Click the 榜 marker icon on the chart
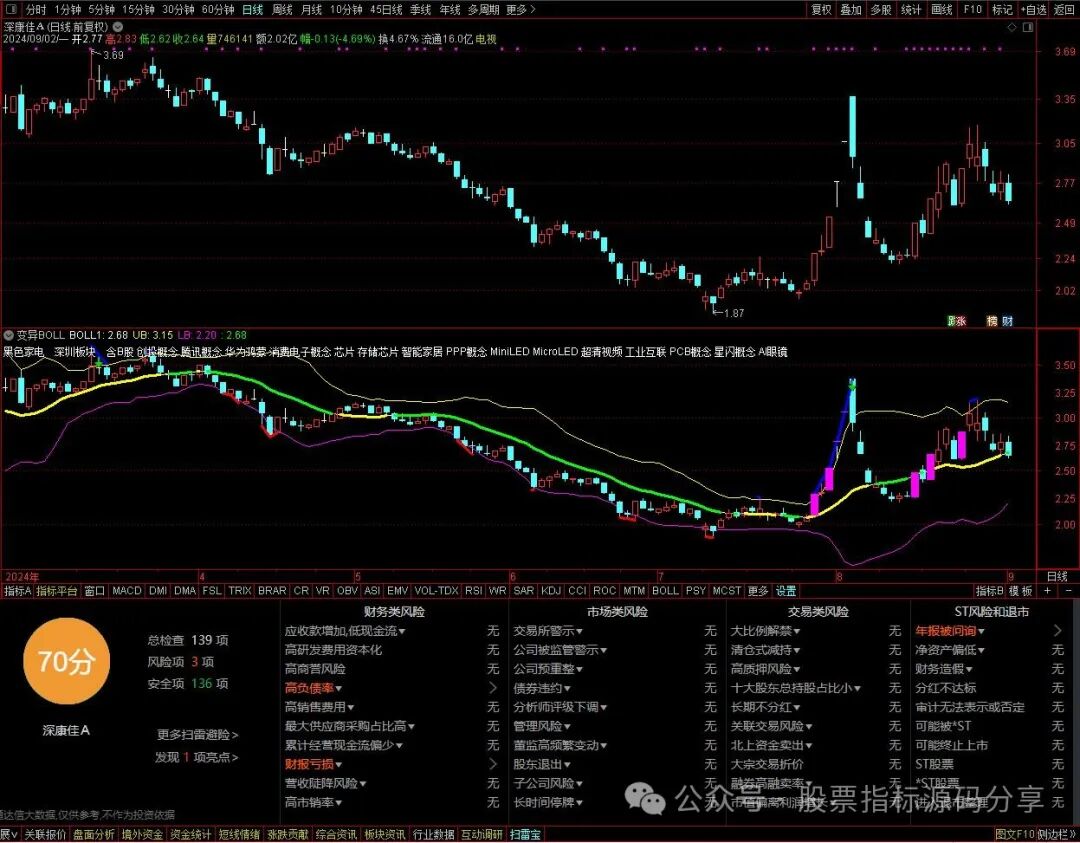The width and height of the screenshot is (1080, 843). point(992,321)
